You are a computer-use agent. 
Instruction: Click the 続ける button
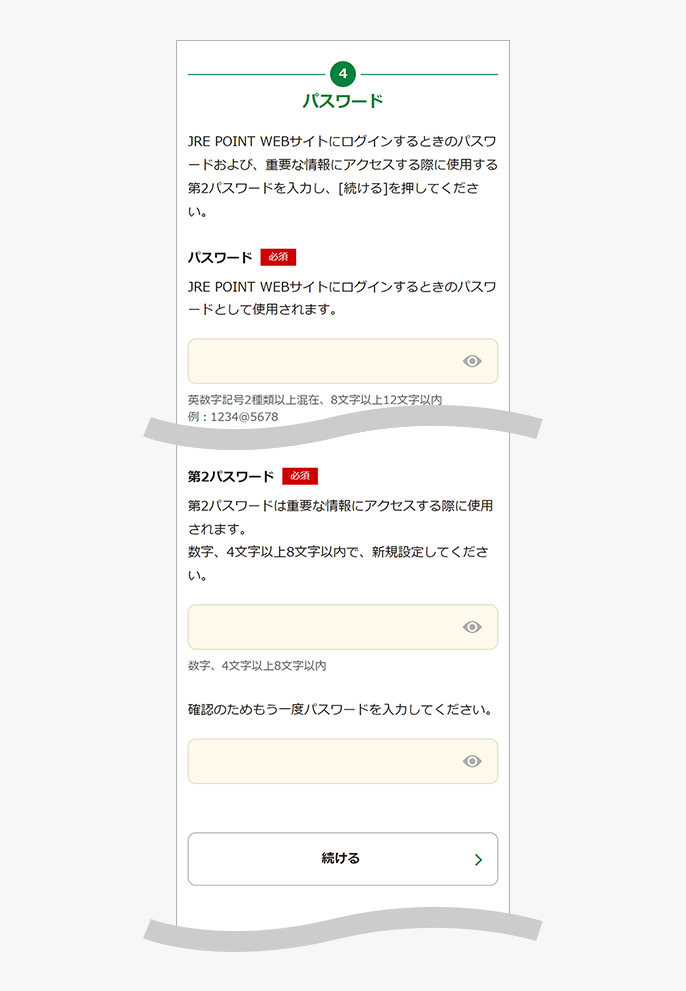click(343, 859)
